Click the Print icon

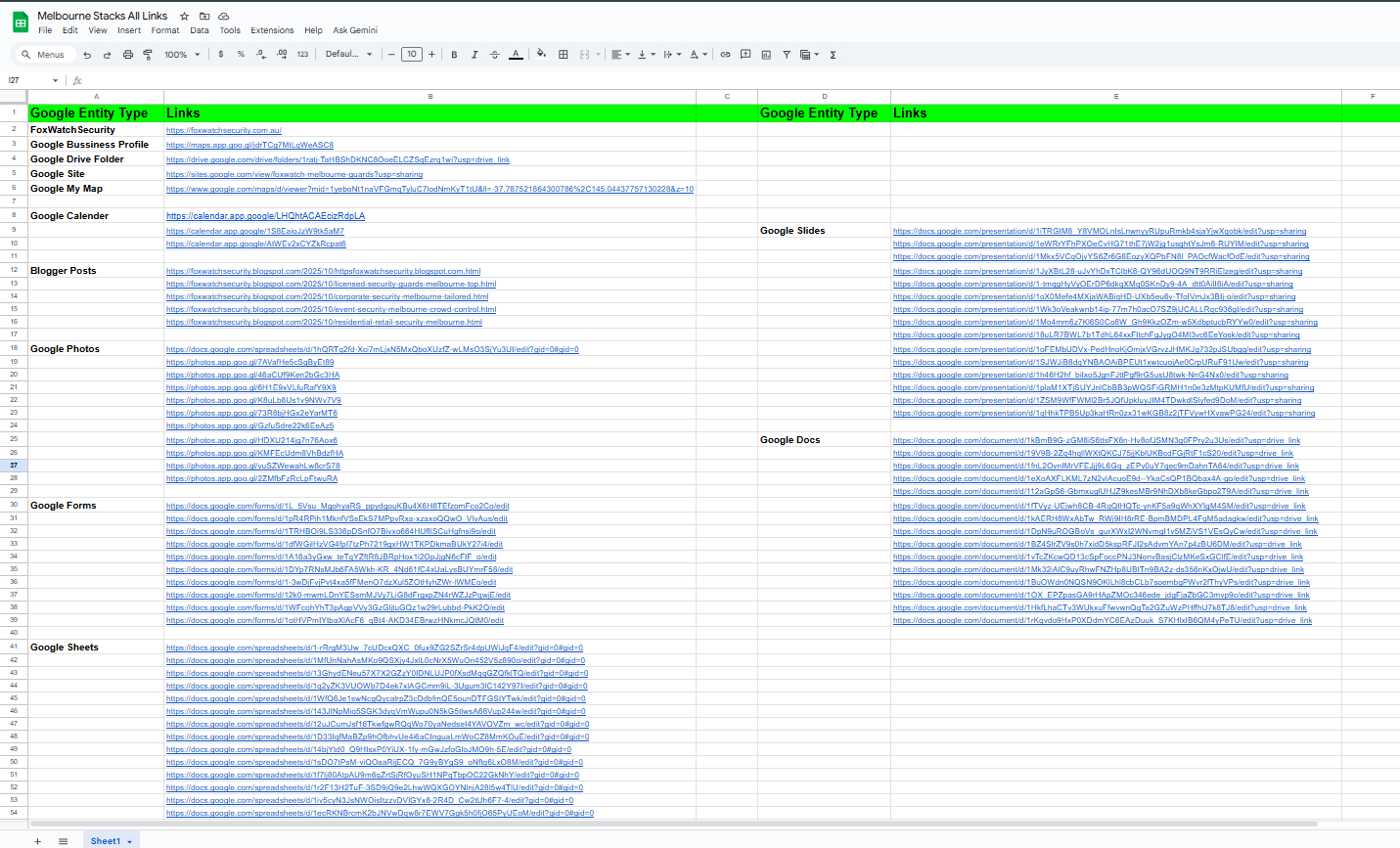coord(127,55)
